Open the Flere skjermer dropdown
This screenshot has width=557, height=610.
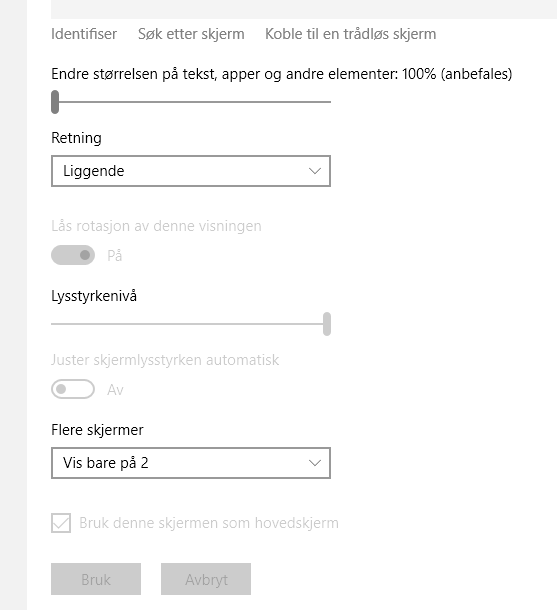(x=191, y=463)
